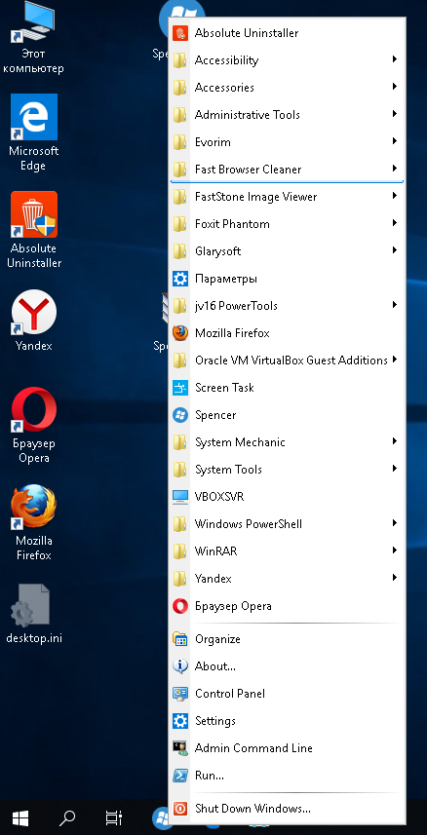Viewport: 427px width, 835px height.
Task: Expand the Accessibility submenu arrow
Action: pos(395,60)
